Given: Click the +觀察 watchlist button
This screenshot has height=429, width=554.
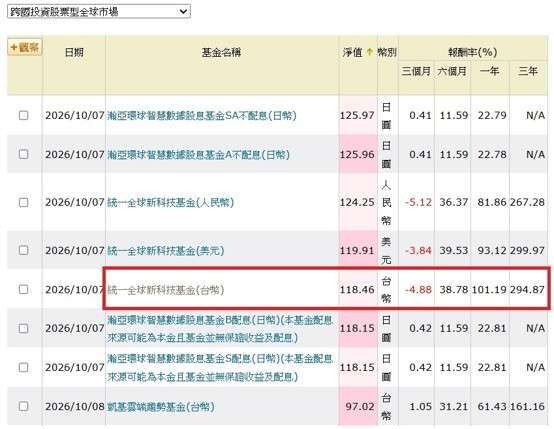Looking at the screenshot, I should pyautogui.click(x=25, y=47).
